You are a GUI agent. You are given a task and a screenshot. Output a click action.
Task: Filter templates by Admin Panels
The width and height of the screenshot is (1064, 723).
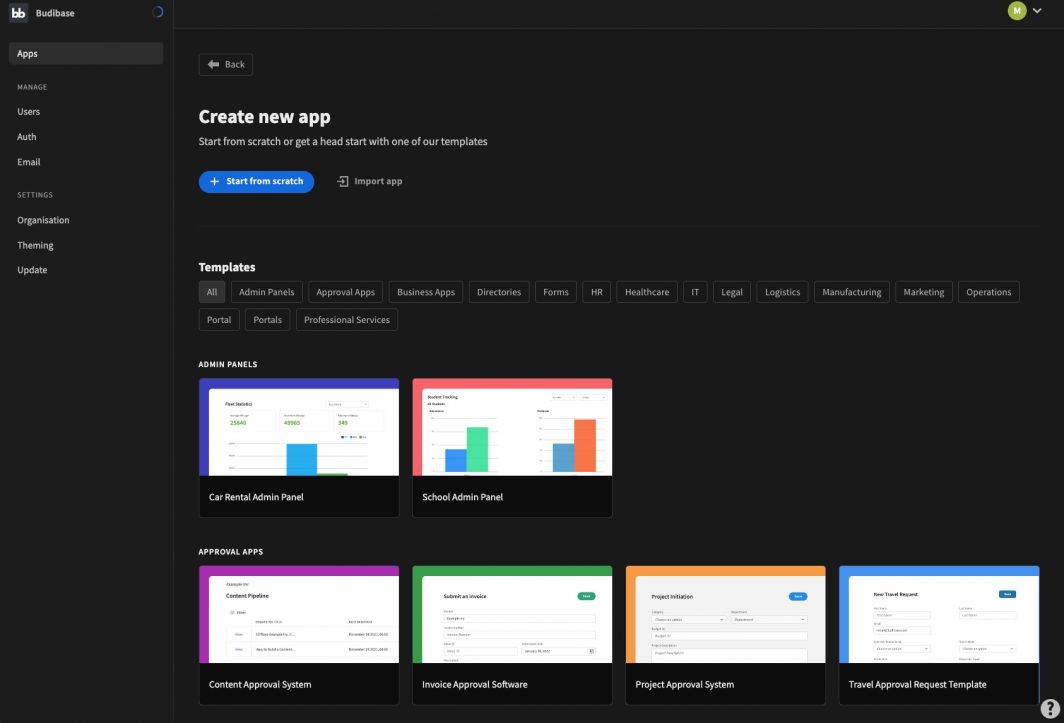pos(267,292)
